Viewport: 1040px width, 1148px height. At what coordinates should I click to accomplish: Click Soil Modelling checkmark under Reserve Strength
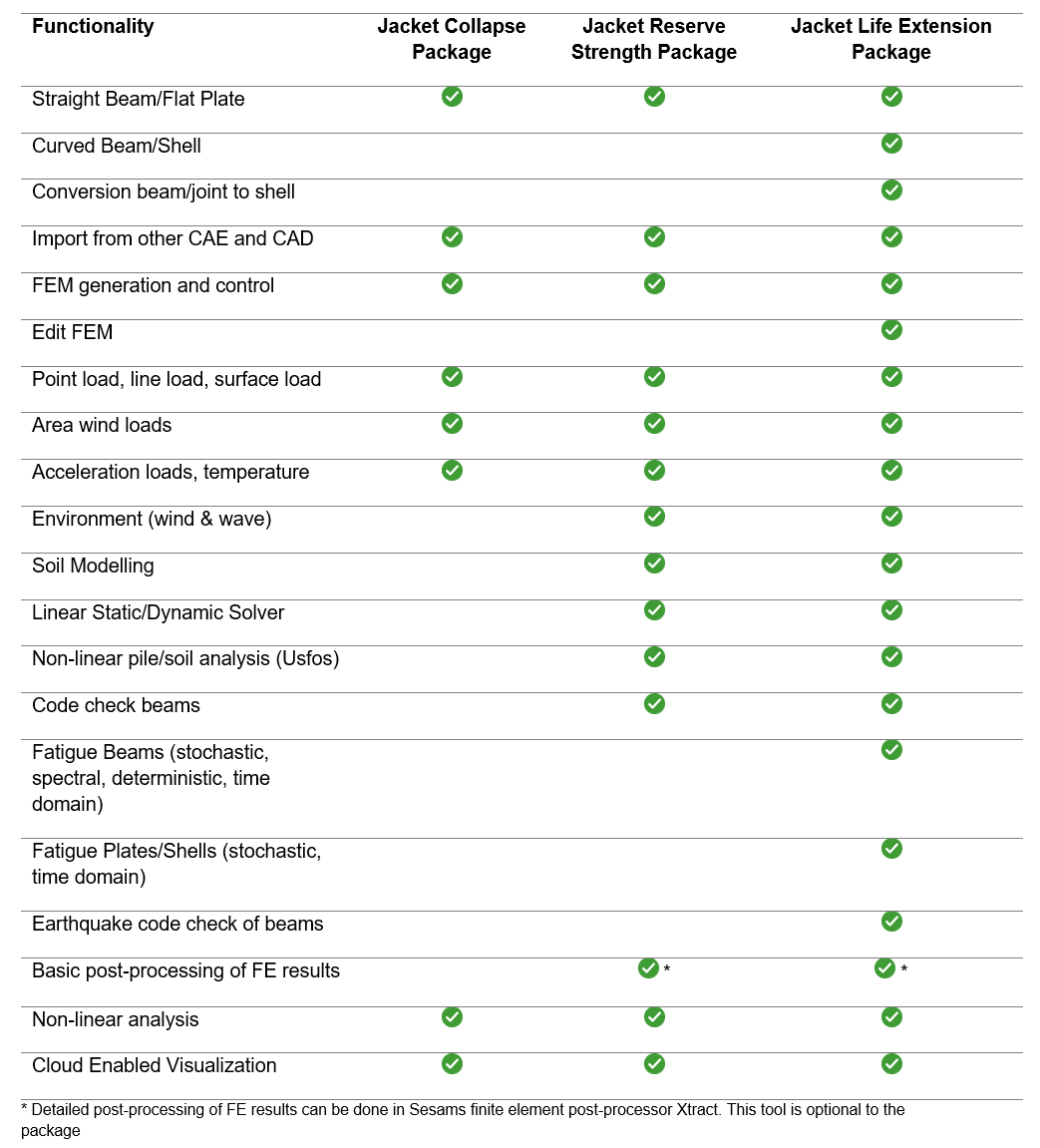(x=654, y=564)
